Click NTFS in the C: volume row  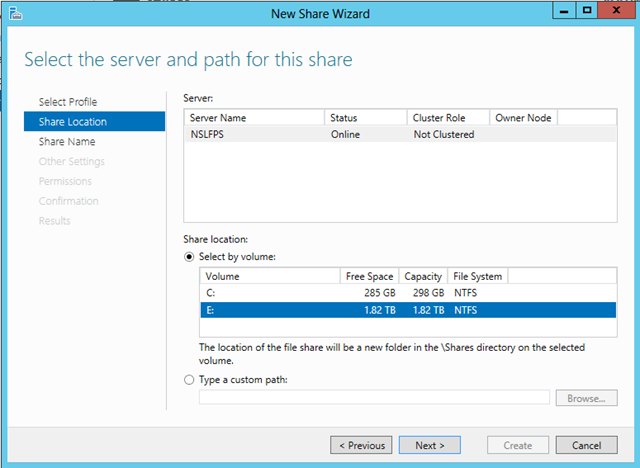point(465,293)
